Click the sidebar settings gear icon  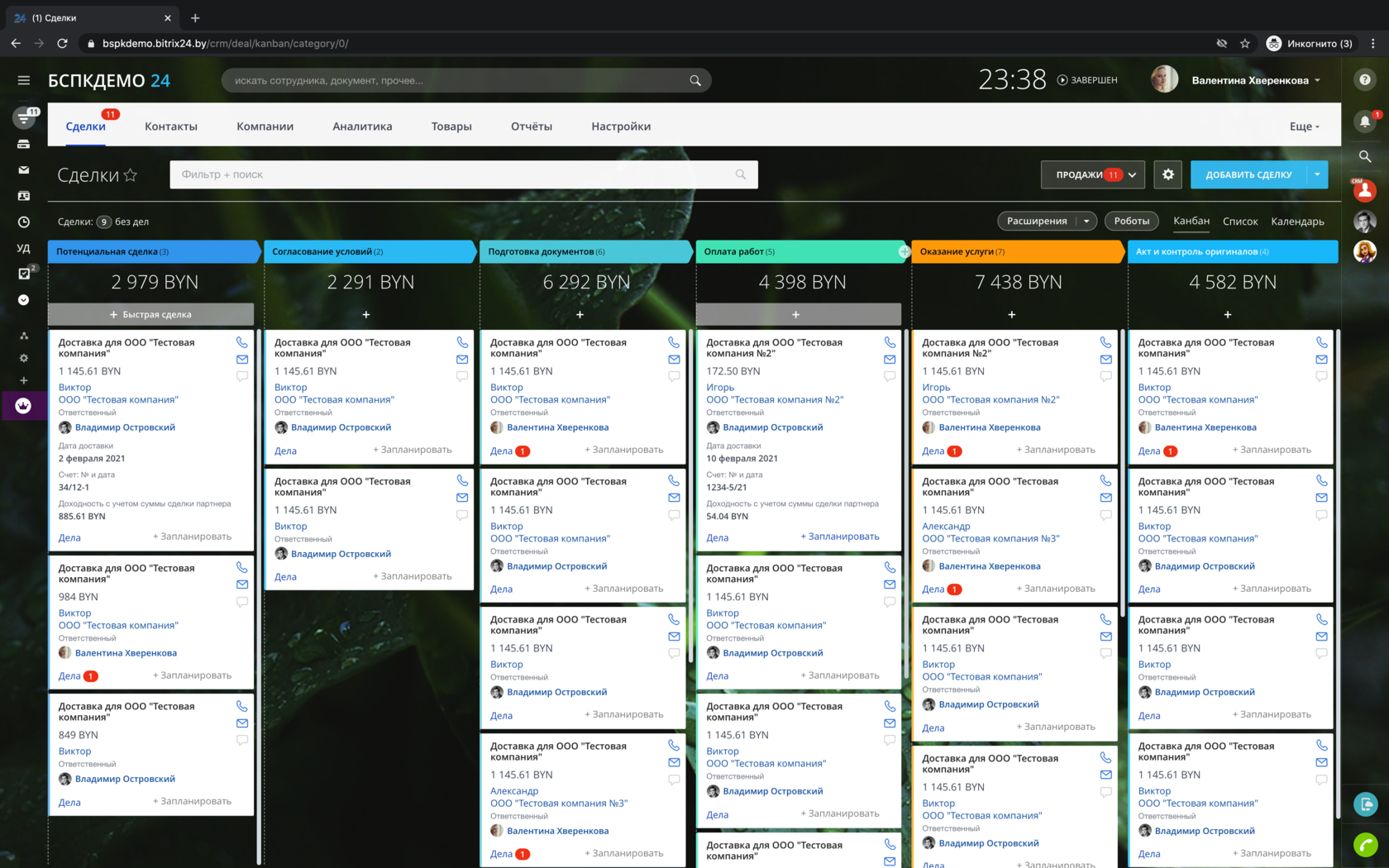click(23, 358)
